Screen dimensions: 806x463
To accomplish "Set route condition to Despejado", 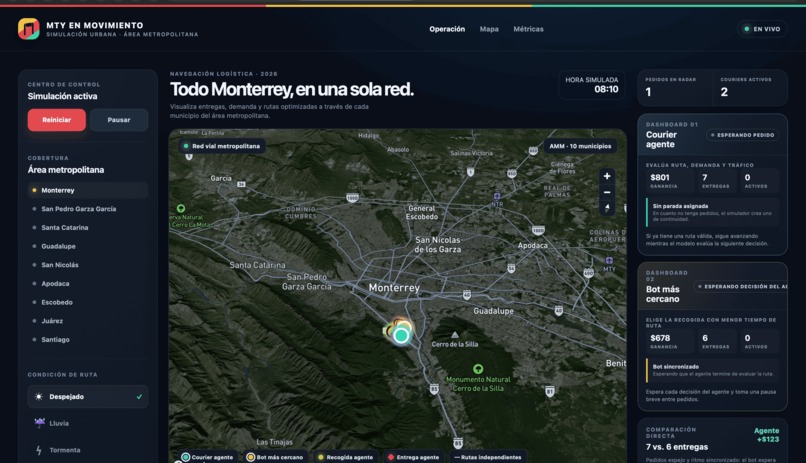I will click(x=88, y=397).
